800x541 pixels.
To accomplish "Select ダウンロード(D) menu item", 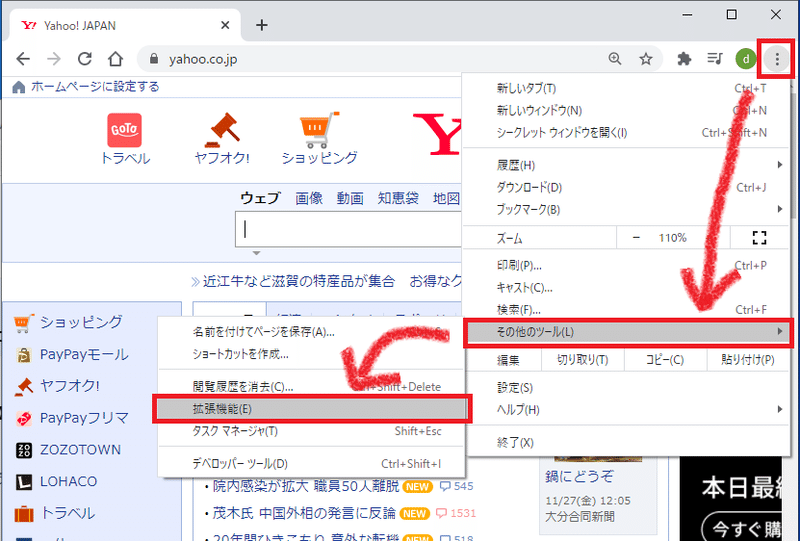I will 628,187.
